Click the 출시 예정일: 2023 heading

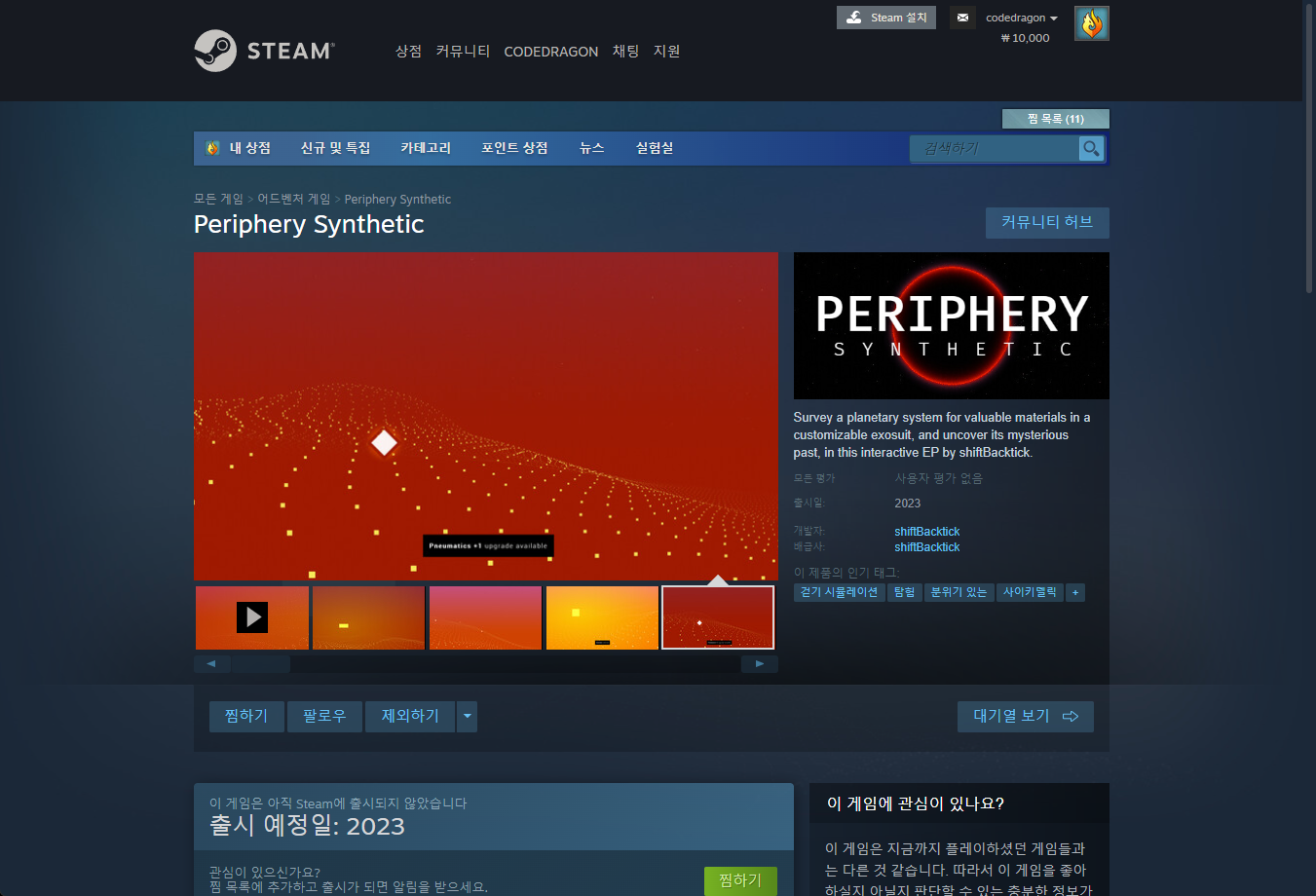point(307,826)
